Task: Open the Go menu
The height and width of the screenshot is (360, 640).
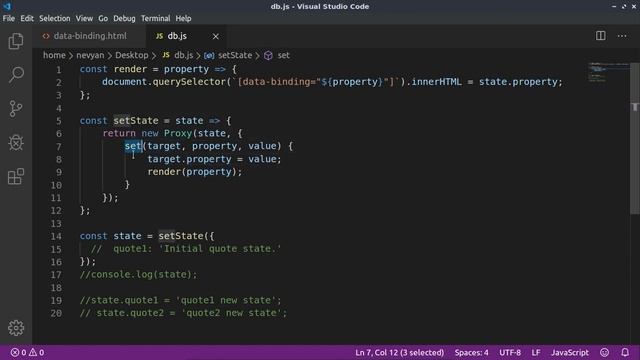Action: pyautogui.click(x=103, y=18)
